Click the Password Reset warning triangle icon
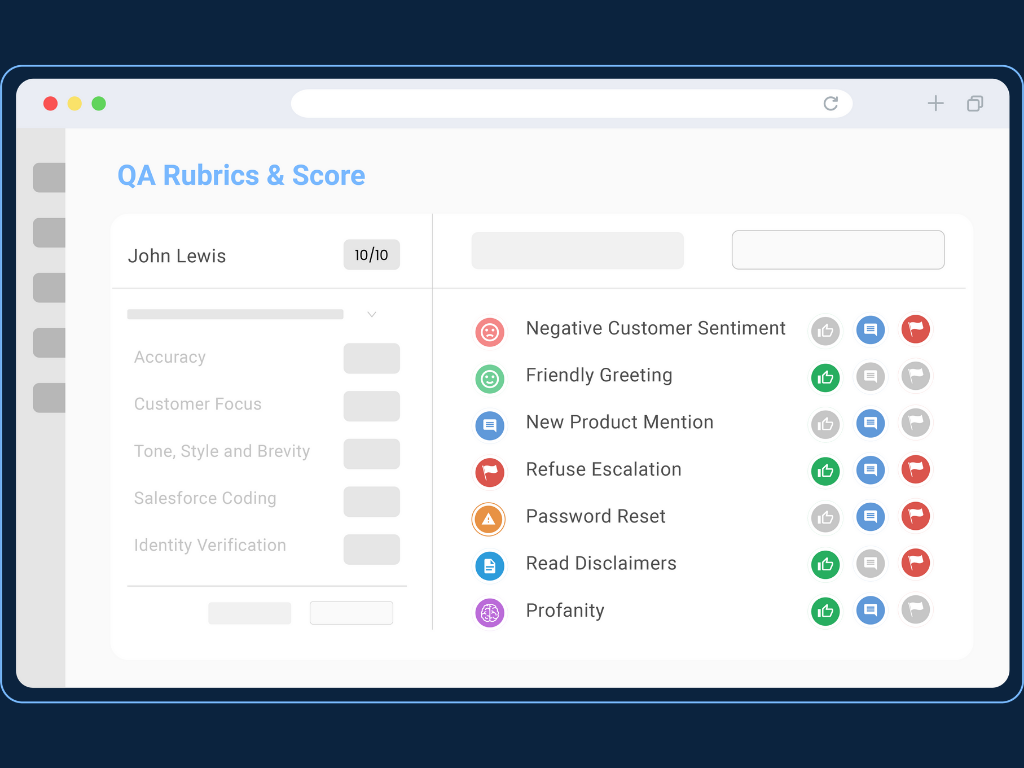 click(x=489, y=519)
